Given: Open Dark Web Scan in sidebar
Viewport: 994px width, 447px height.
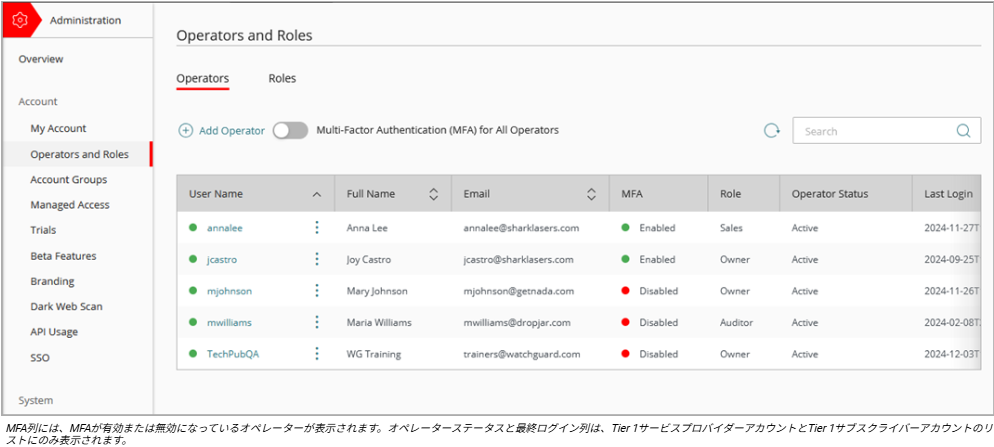Looking at the screenshot, I should pyautogui.click(x=66, y=307).
